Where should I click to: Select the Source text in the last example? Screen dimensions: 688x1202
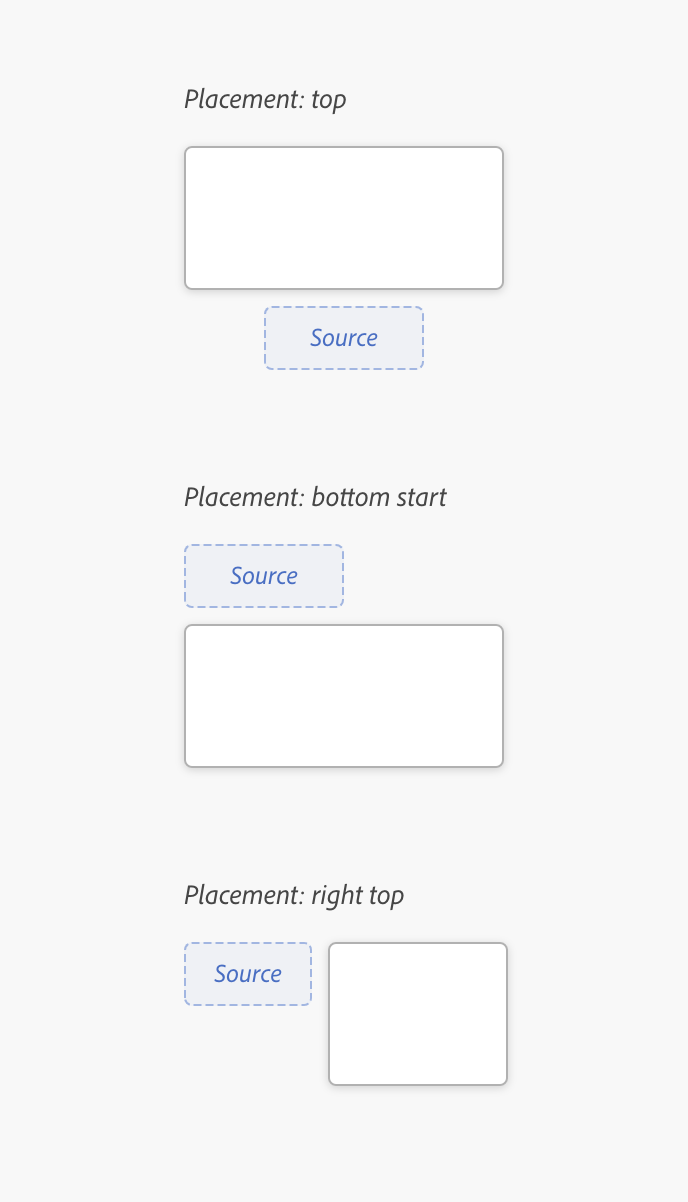pos(248,974)
